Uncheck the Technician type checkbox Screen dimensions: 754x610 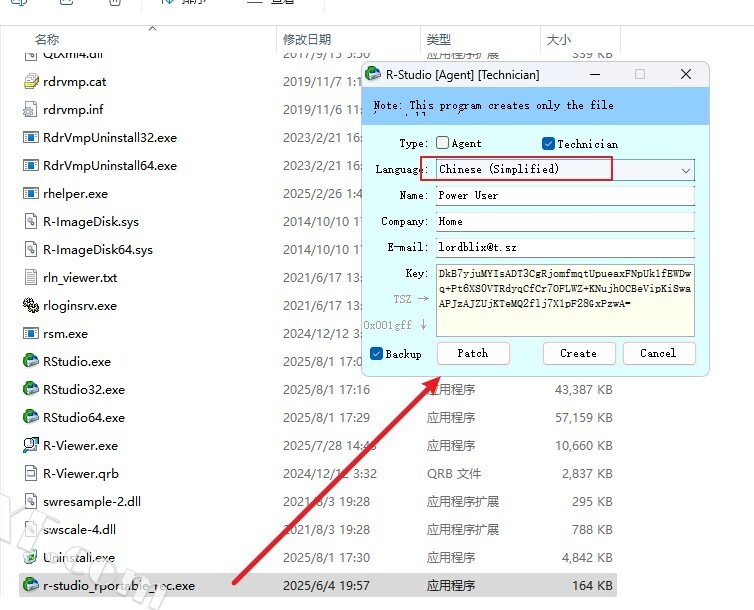click(548, 143)
